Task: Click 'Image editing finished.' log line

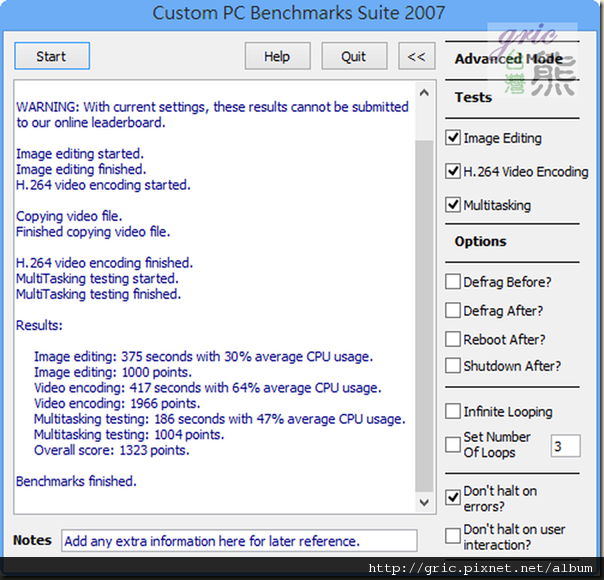Action: click(x=81, y=169)
